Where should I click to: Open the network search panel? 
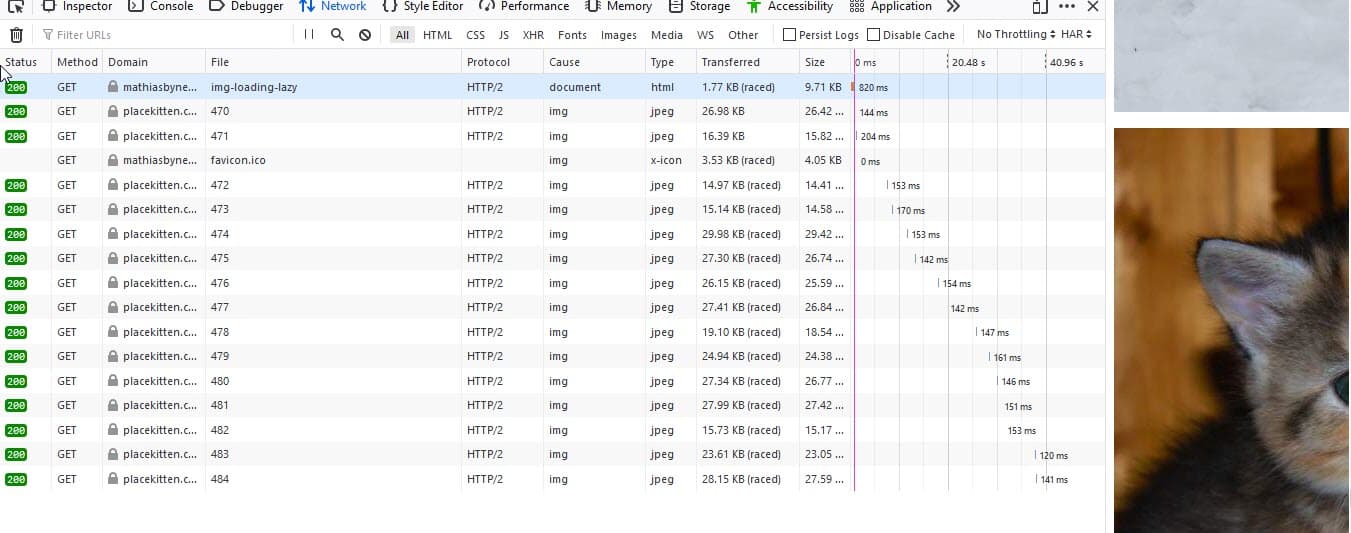point(337,35)
